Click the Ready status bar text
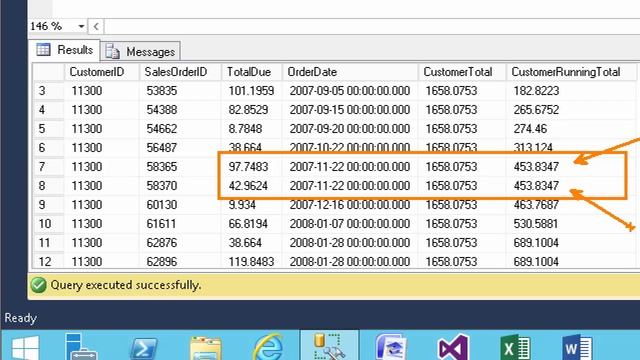 [x=20, y=318]
